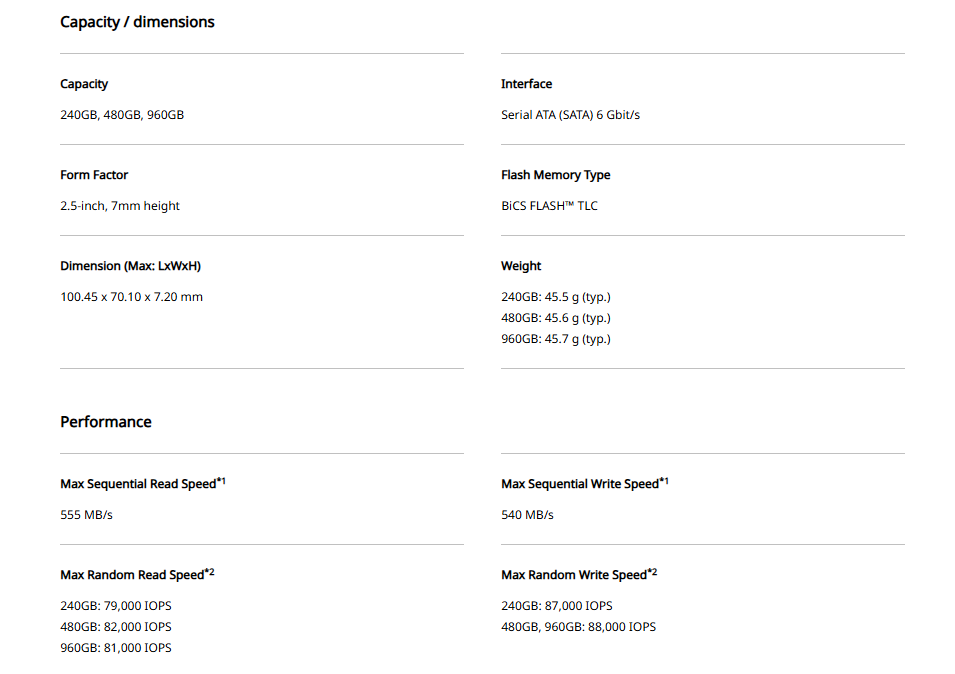
Task: Click the "480GB, 960GB: 88,000 IOPS" line
Action: tap(578, 627)
